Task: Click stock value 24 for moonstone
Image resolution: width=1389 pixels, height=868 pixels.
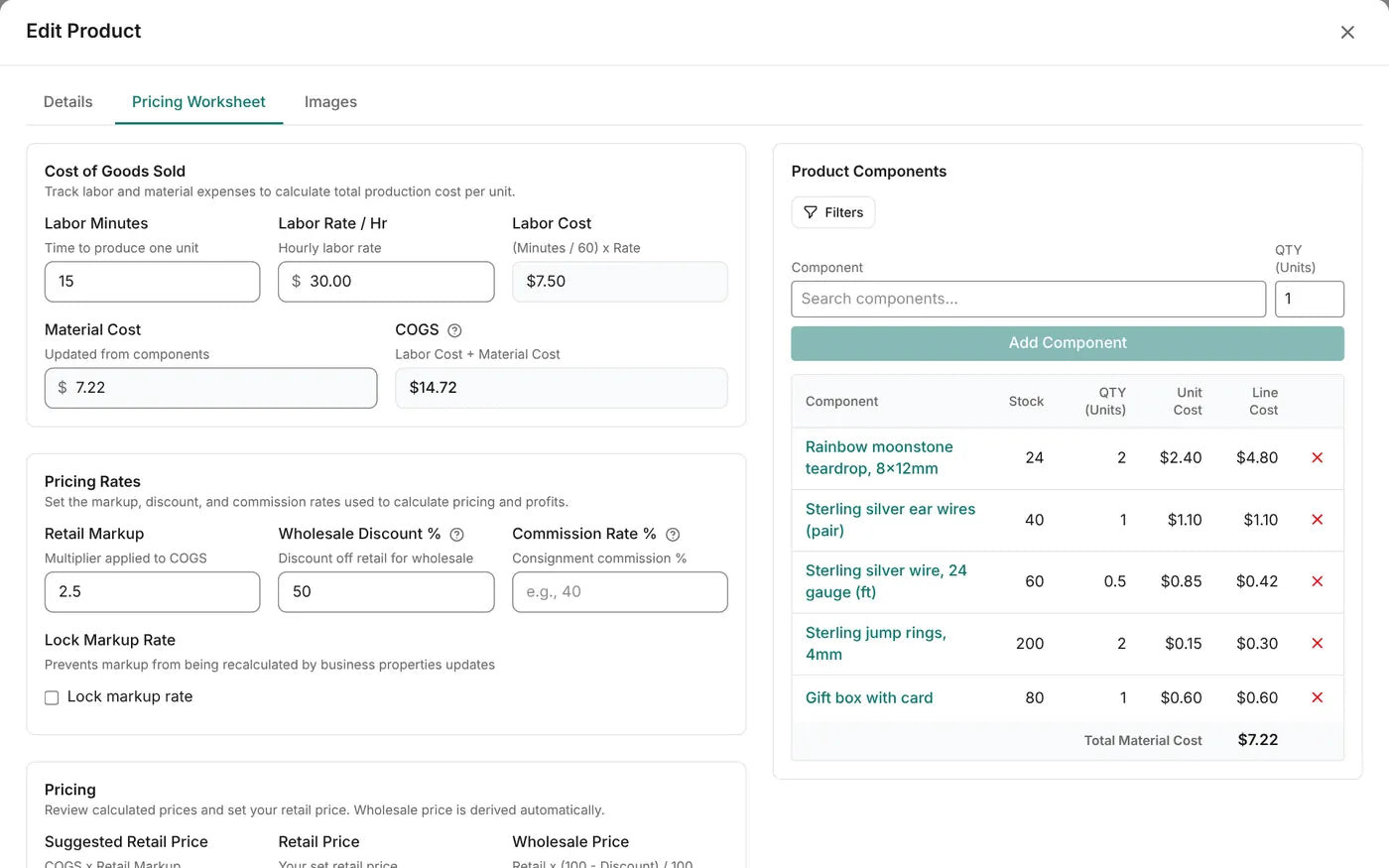Action: 1034,457
